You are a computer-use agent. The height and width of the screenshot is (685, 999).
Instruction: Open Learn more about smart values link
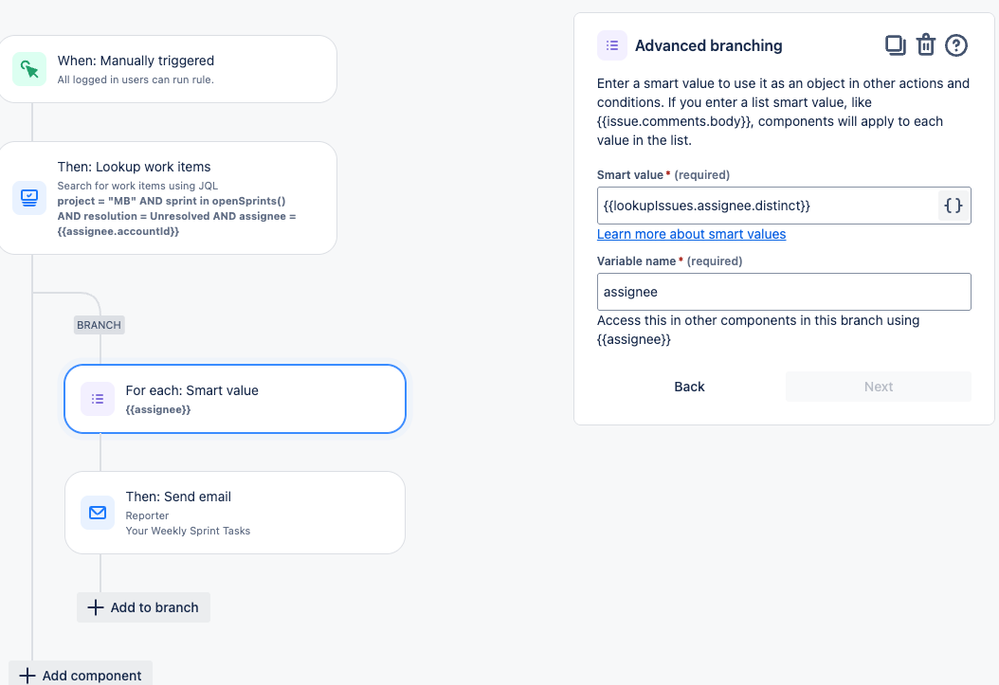tap(691, 234)
